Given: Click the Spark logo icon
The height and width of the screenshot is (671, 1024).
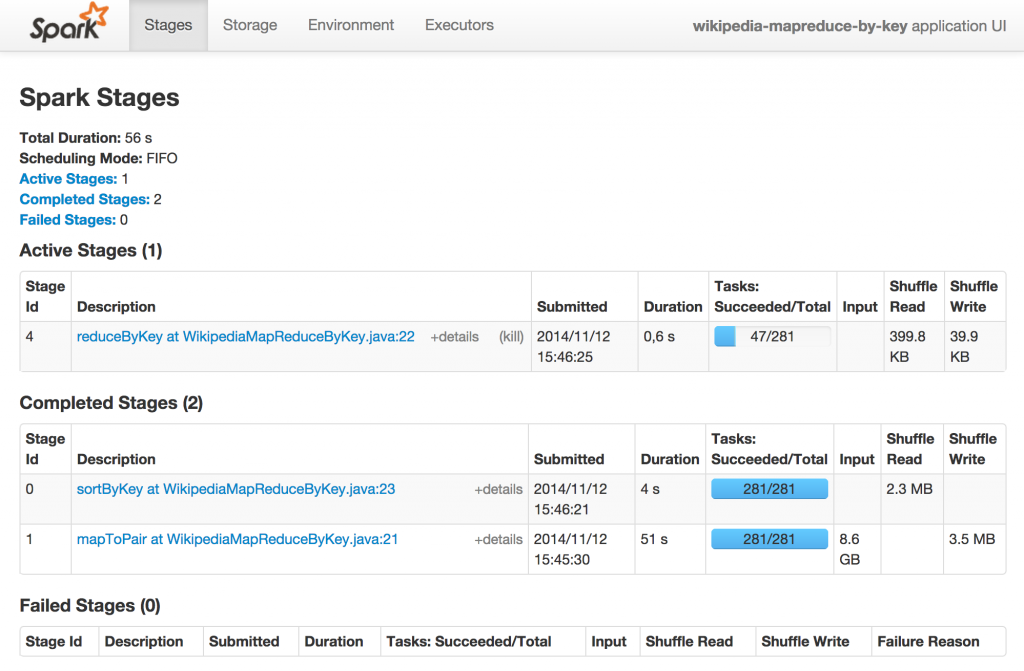Looking at the screenshot, I should [x=68, y=25].
